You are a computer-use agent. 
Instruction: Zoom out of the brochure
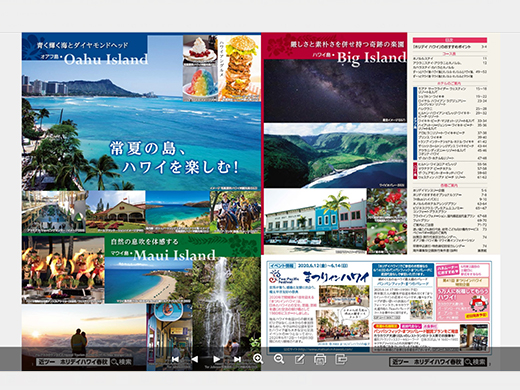279,359
